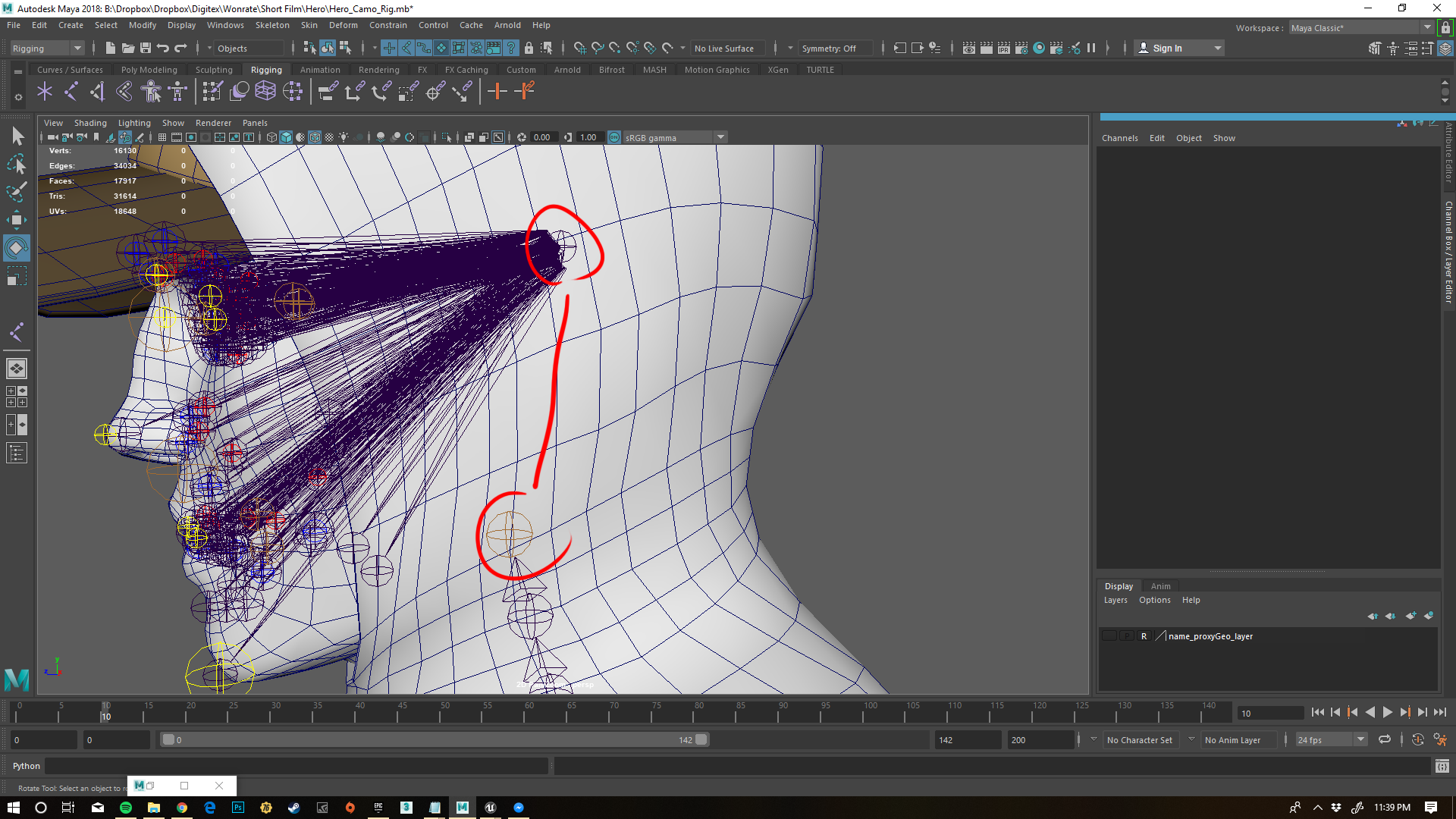The width and height of the screenshot is (1456, 819).
Task: Toggle Symmetry Off setting in the status line
Action: 834,48
